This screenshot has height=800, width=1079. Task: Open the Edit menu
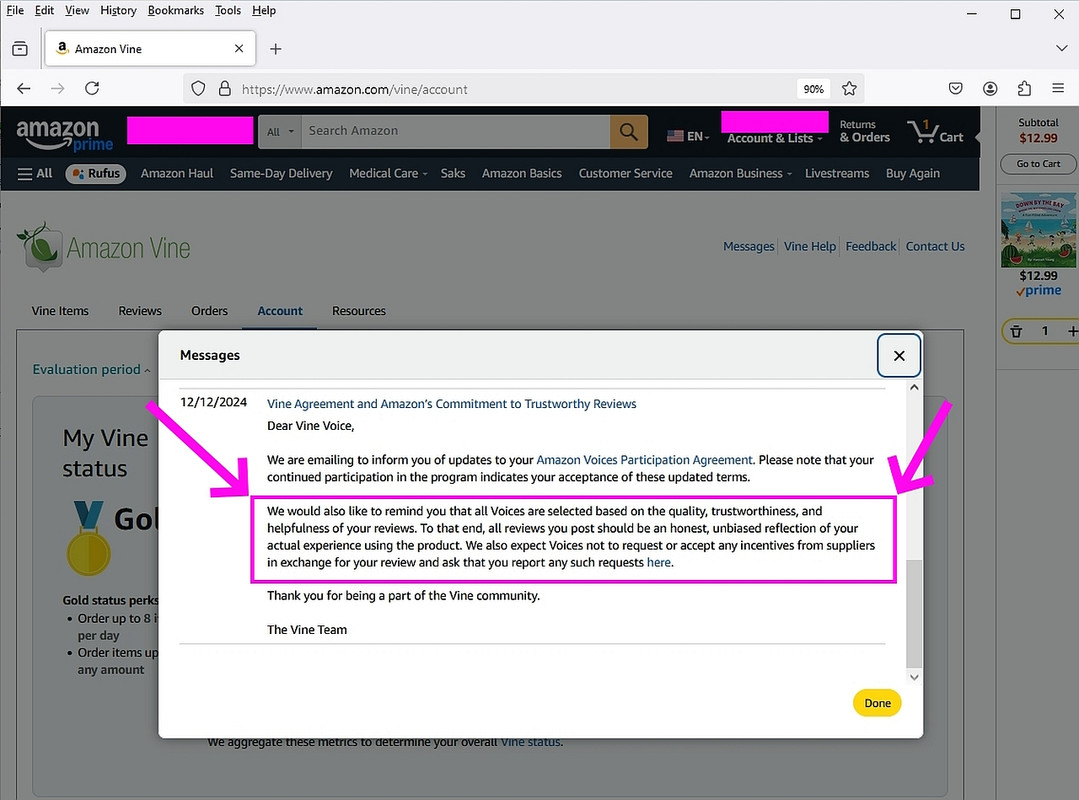tap(44, 10)
